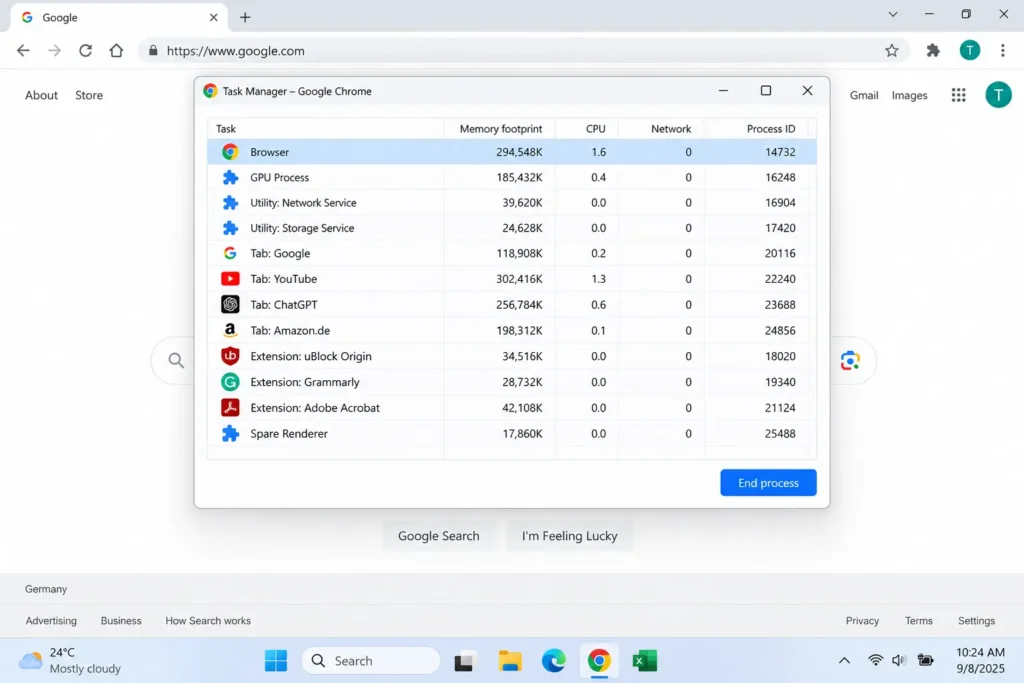Open the Gmail link
This screenshot has width=1024, height=683.
coord(863,95)
